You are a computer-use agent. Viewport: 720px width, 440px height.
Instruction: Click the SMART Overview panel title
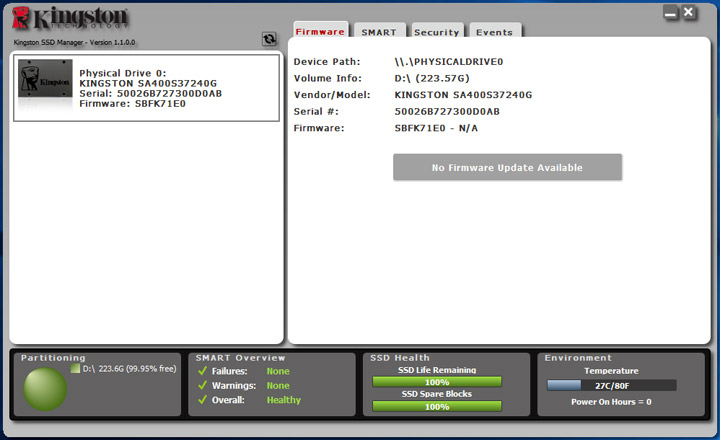click(x=241, y=358)
